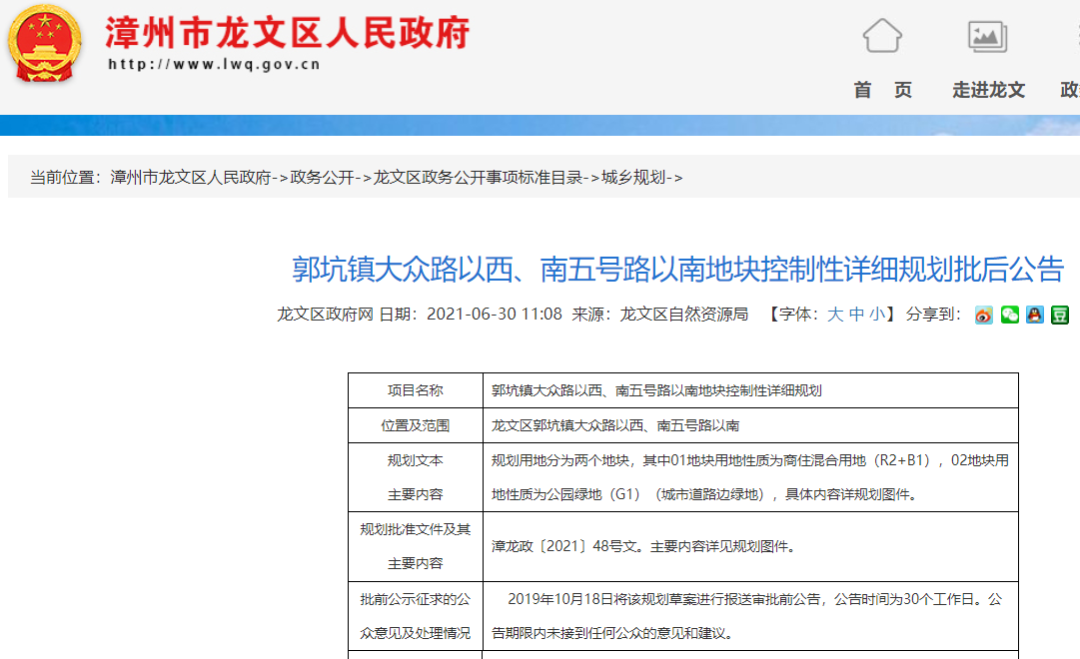
Task: Click the picture icon above 走进龙文
Action: [987, 37]
